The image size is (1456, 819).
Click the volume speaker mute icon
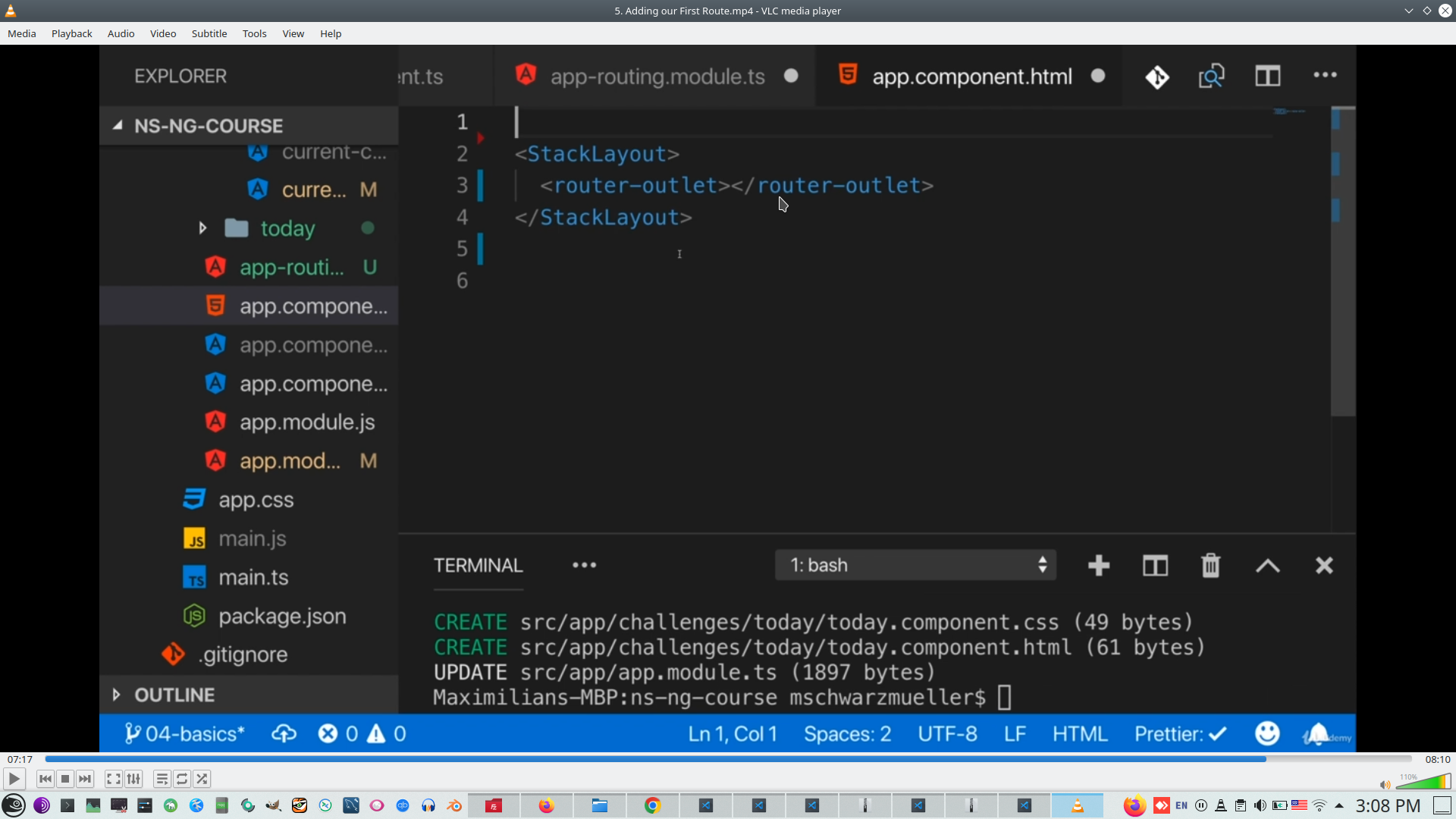click(1385, 784)
